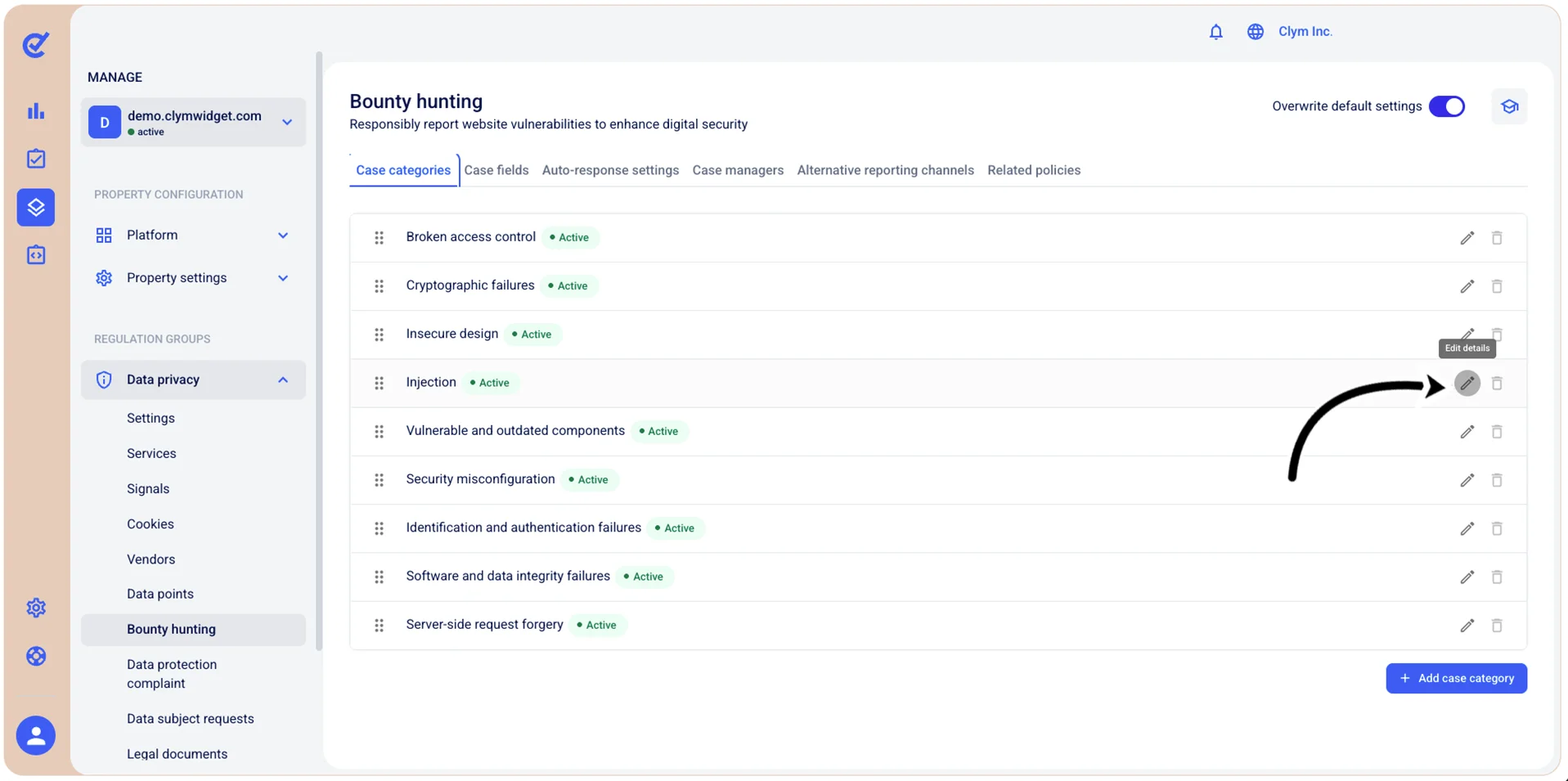
Task: Edit the Cryptographic failures category
Action: coord(1467,286)
